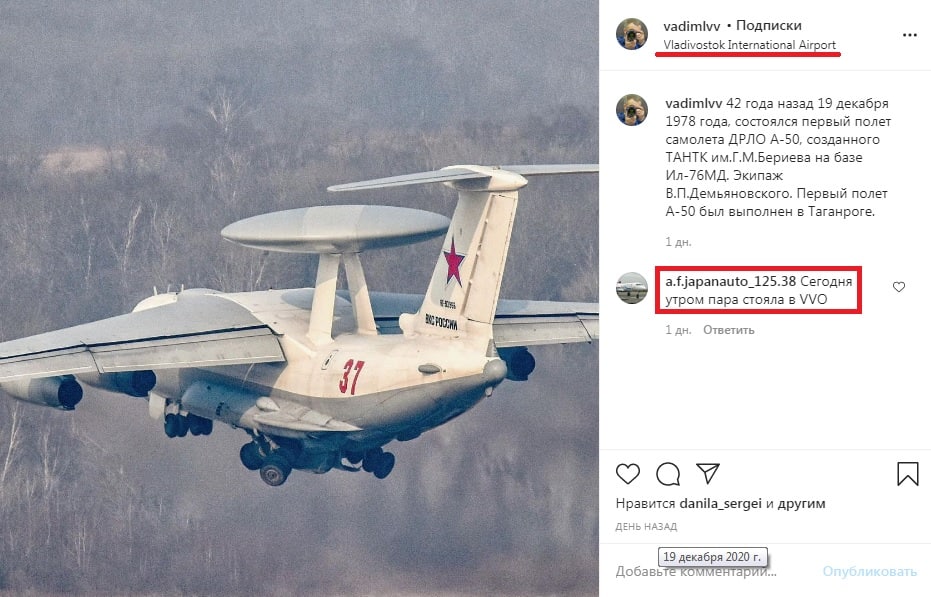This screenshot has width=931, height=597.
Task: Open vadimlvv profile avatar in header
Action: coord(632,34)
